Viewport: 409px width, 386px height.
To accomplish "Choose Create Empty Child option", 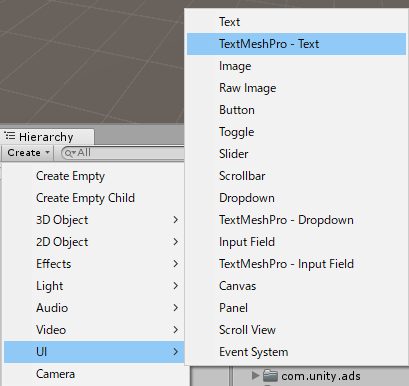I will point(94,198).
